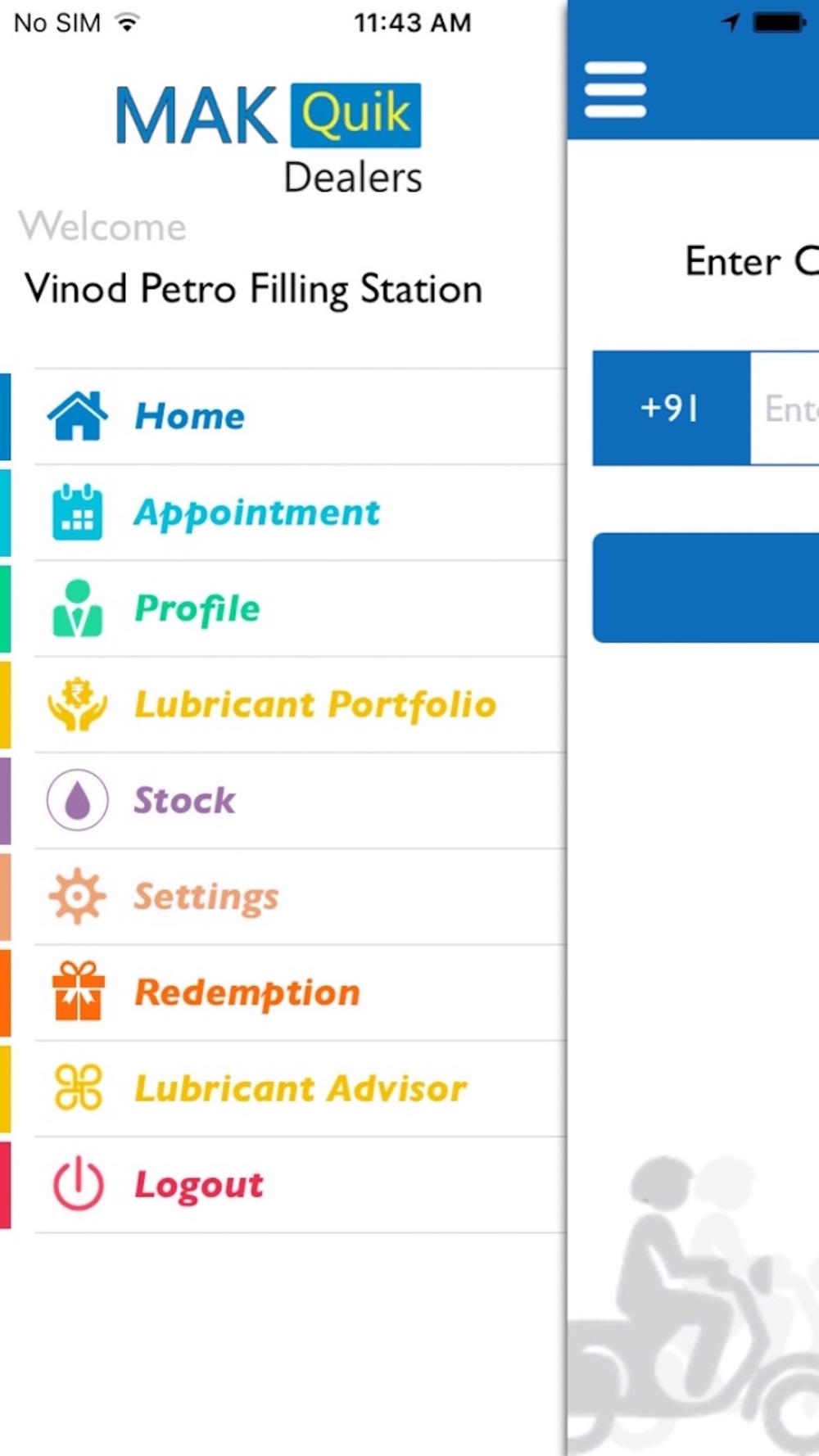The height and width of the screenshot is (1456, 819).
Task: Click the mobile number input field
Action: 785,408
